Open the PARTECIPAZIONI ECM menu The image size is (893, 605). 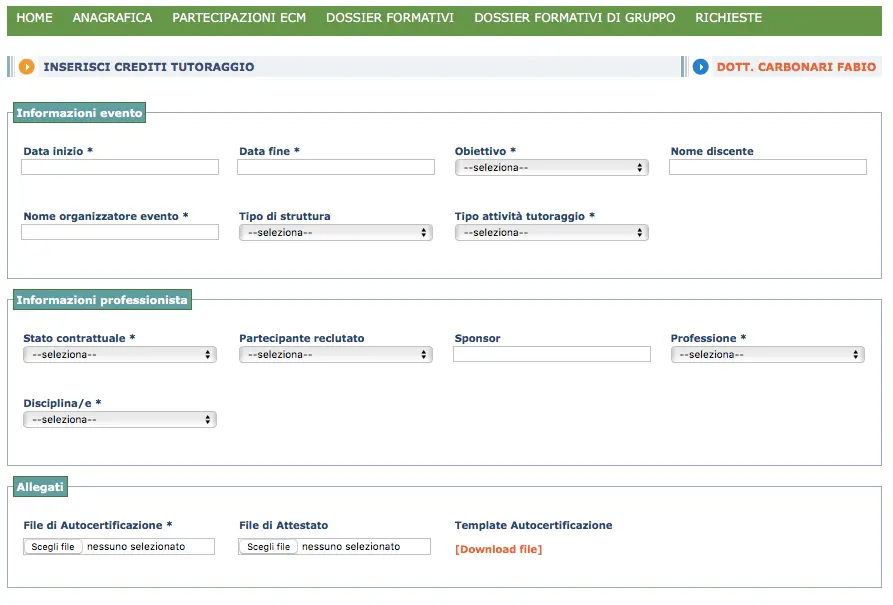239,18
